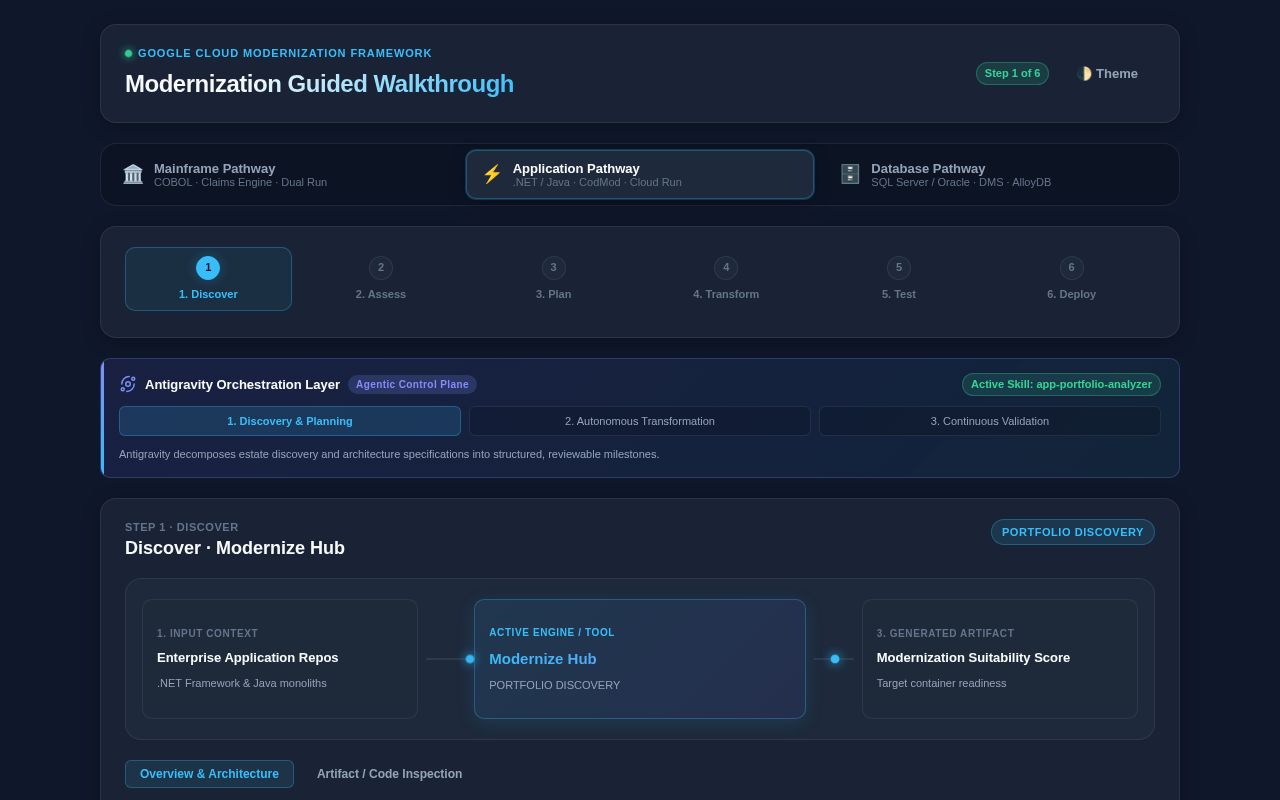Go to step 5. Test
This screenshot has height=800, width=1280.
tap(899, 279)
